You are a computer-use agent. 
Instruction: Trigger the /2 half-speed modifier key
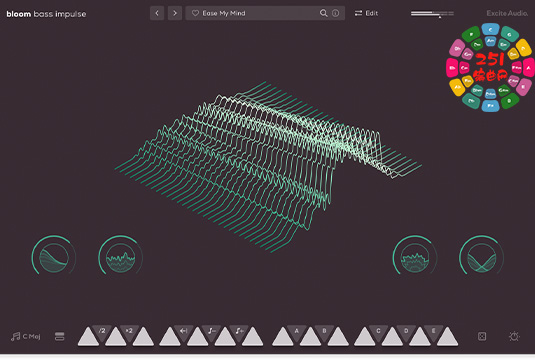tap(102, 331)
